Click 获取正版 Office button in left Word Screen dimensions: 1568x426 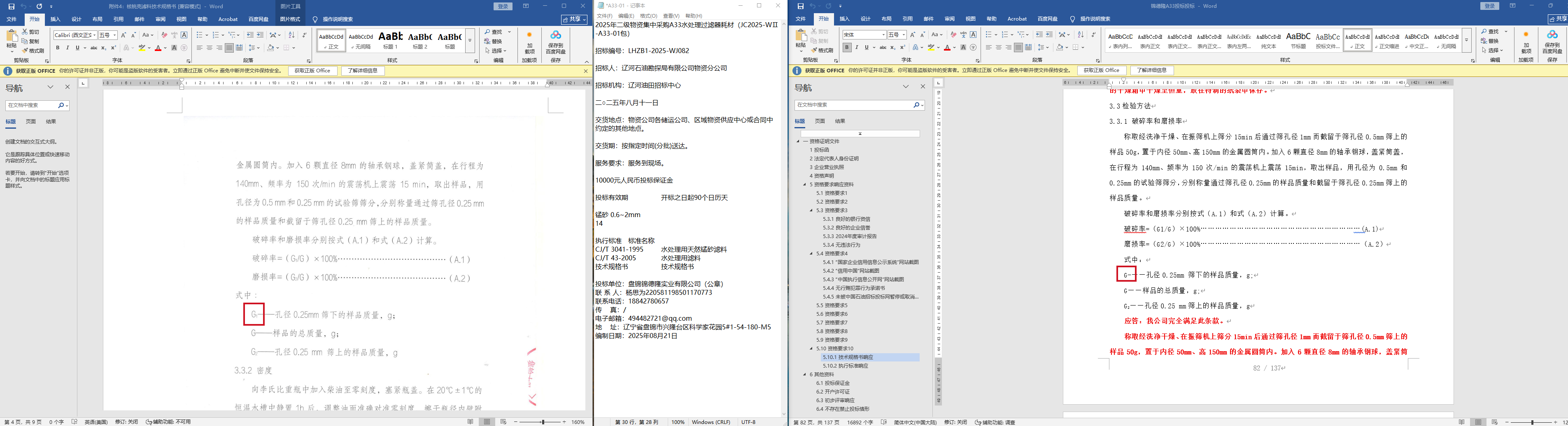(x=312, y=70)
